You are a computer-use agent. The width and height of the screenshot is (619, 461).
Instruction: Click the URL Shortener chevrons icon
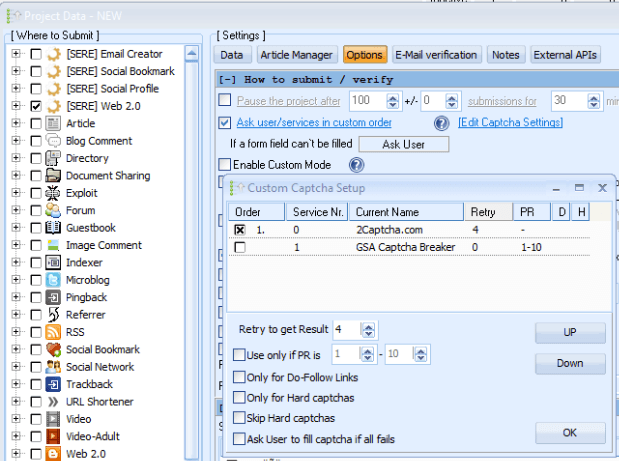tap(53, 402)
